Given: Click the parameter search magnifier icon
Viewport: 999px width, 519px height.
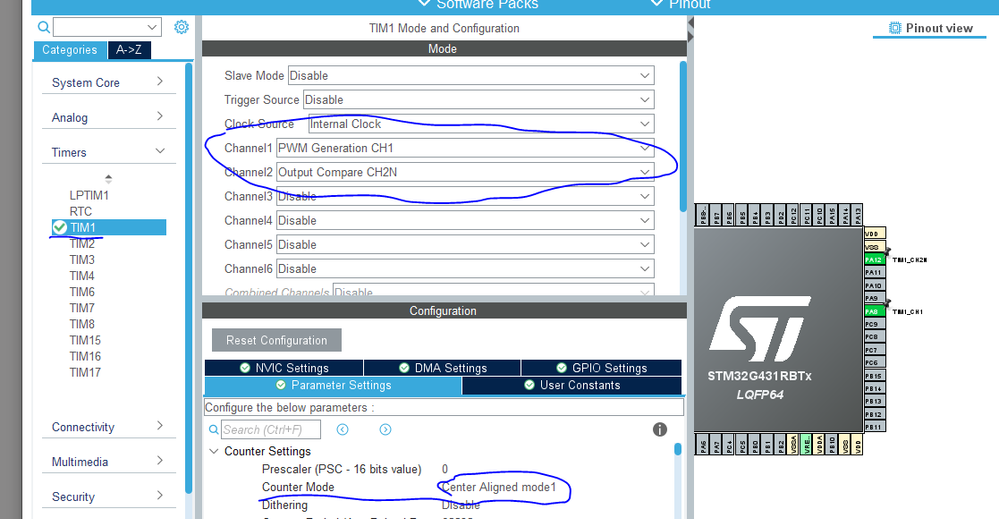Looking at the screenshot, I should point(213,430).
